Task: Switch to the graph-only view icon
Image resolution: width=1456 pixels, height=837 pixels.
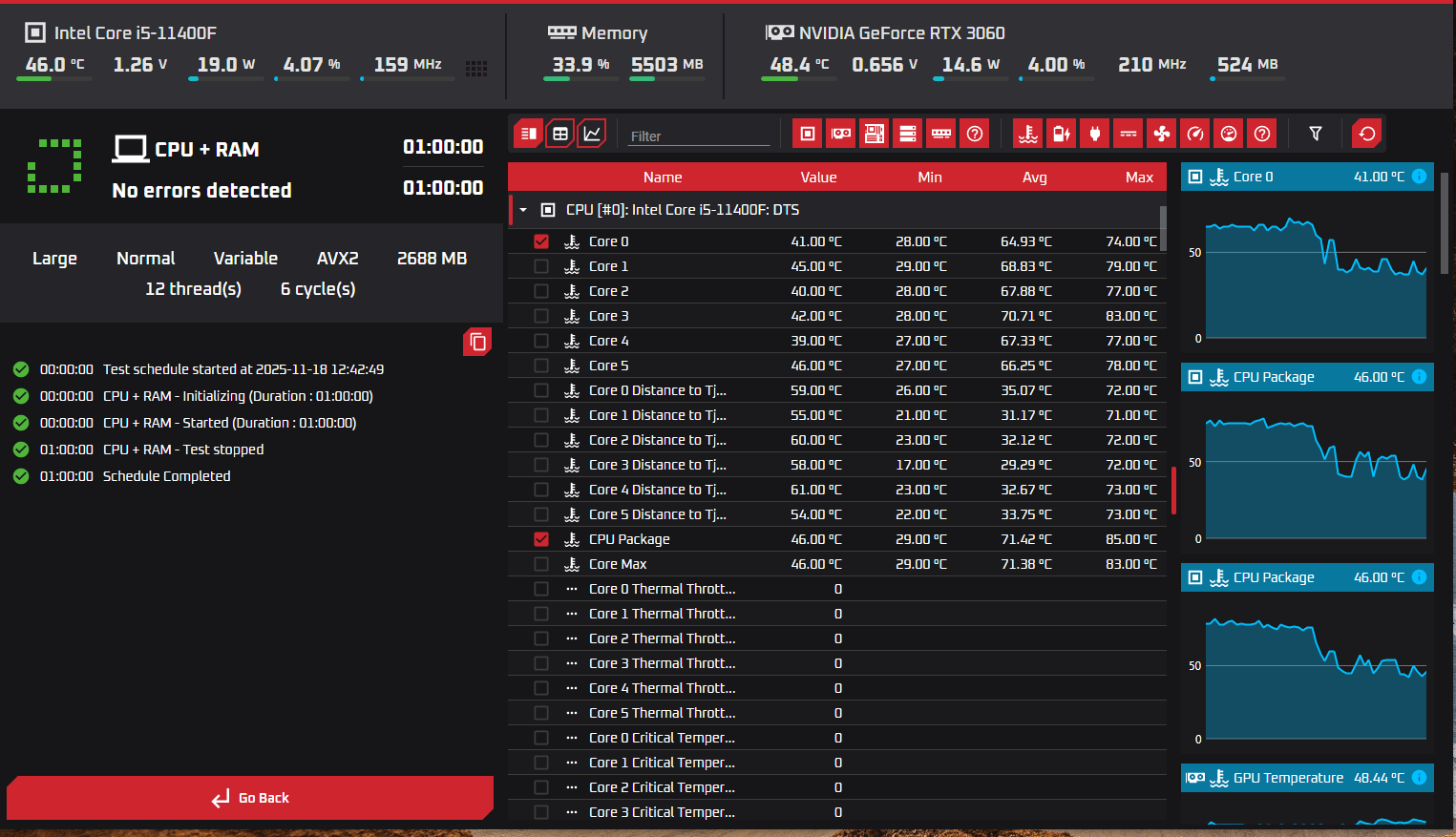Action: (593, 134)
